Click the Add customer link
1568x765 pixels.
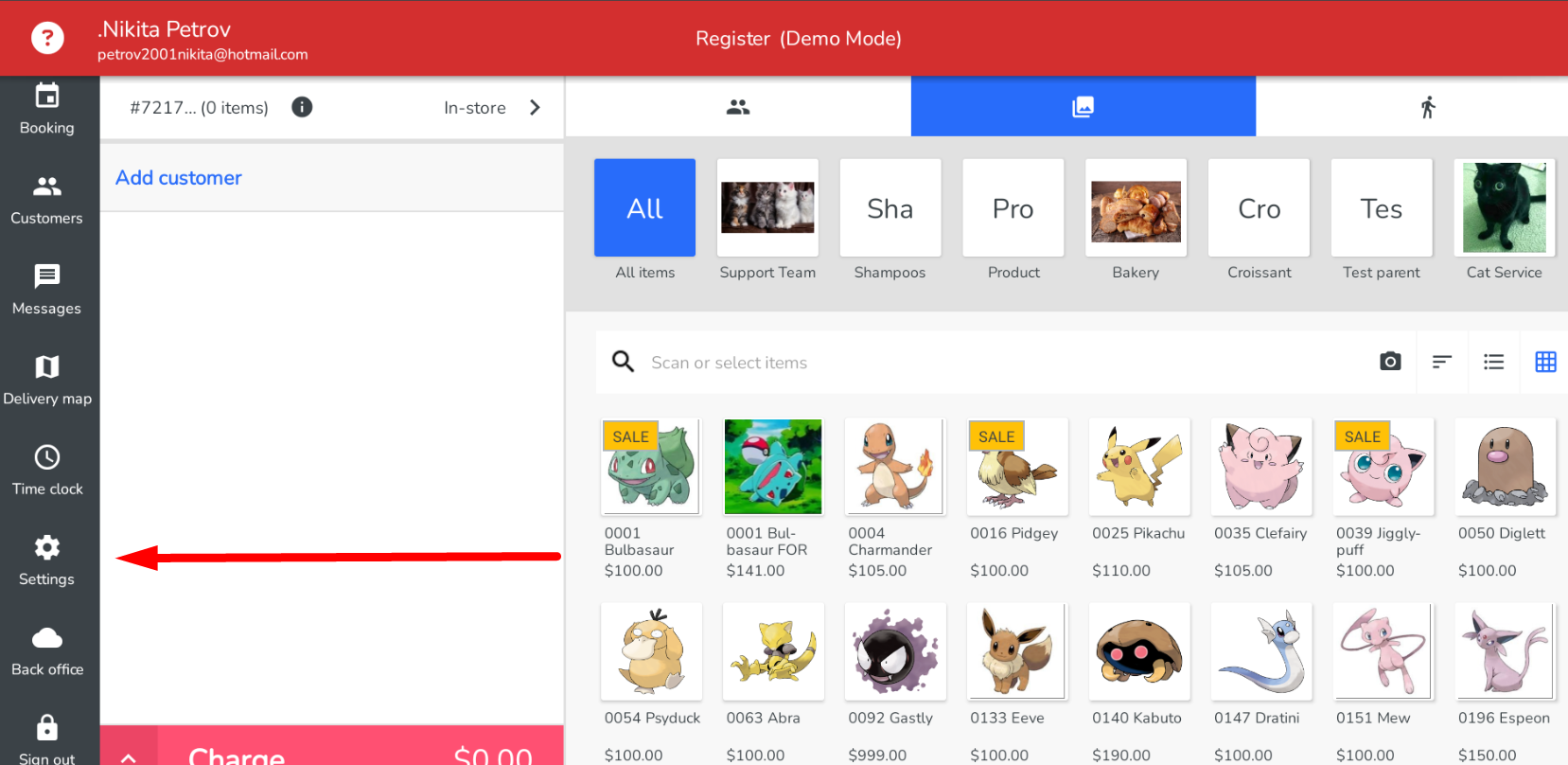(179, 178)
